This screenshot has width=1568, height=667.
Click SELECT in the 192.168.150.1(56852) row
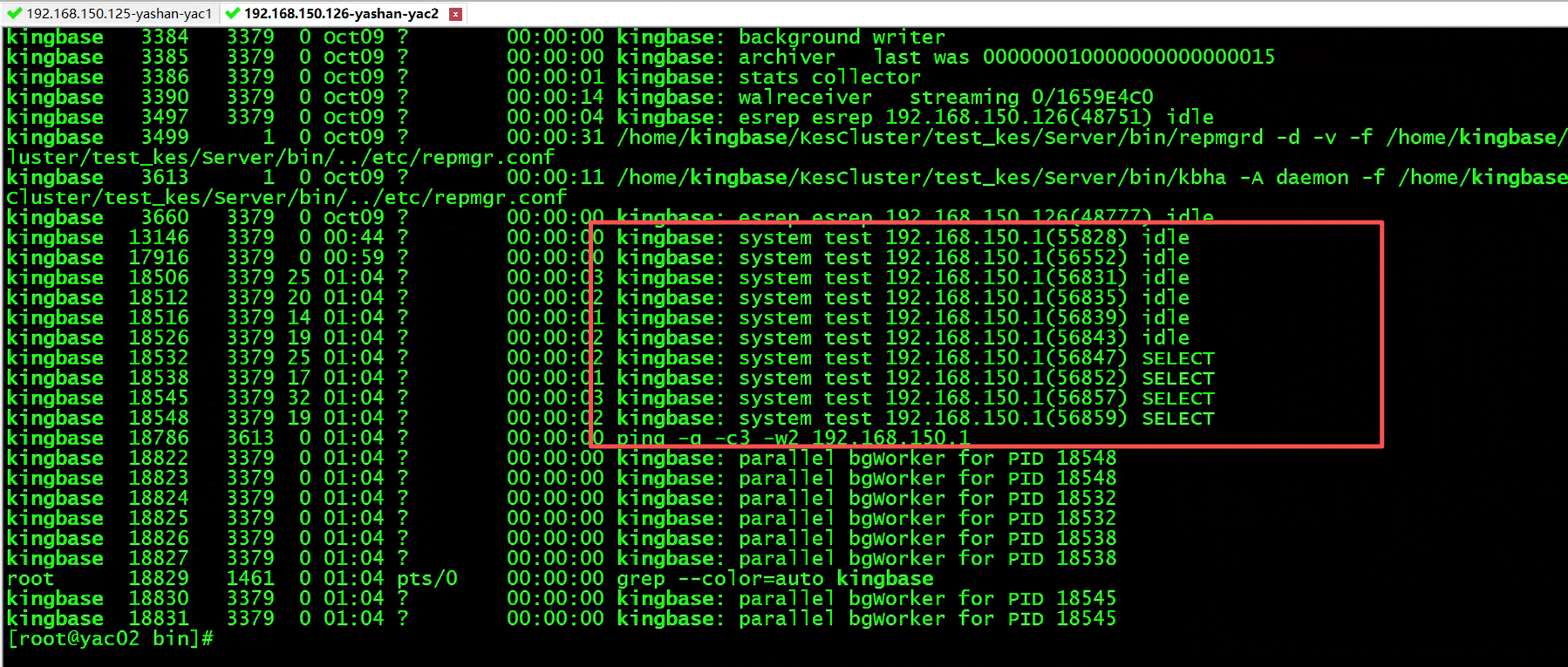coord(1177,378)
